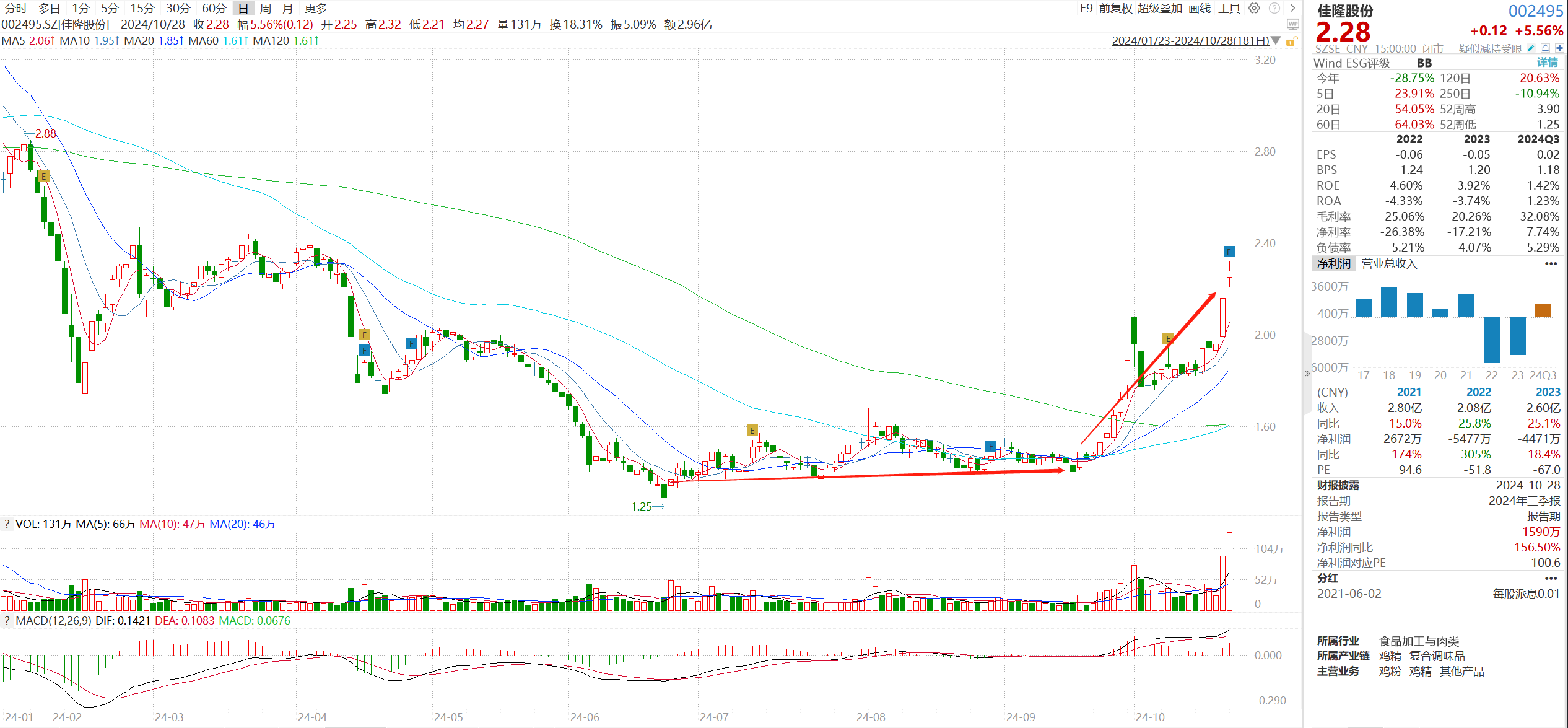Click the help question mark icon

1274,8
